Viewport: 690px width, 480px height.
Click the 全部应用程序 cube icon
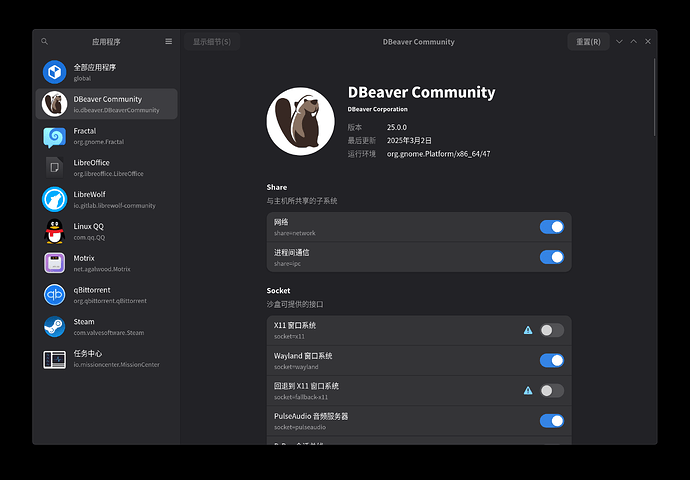(55, 72)
